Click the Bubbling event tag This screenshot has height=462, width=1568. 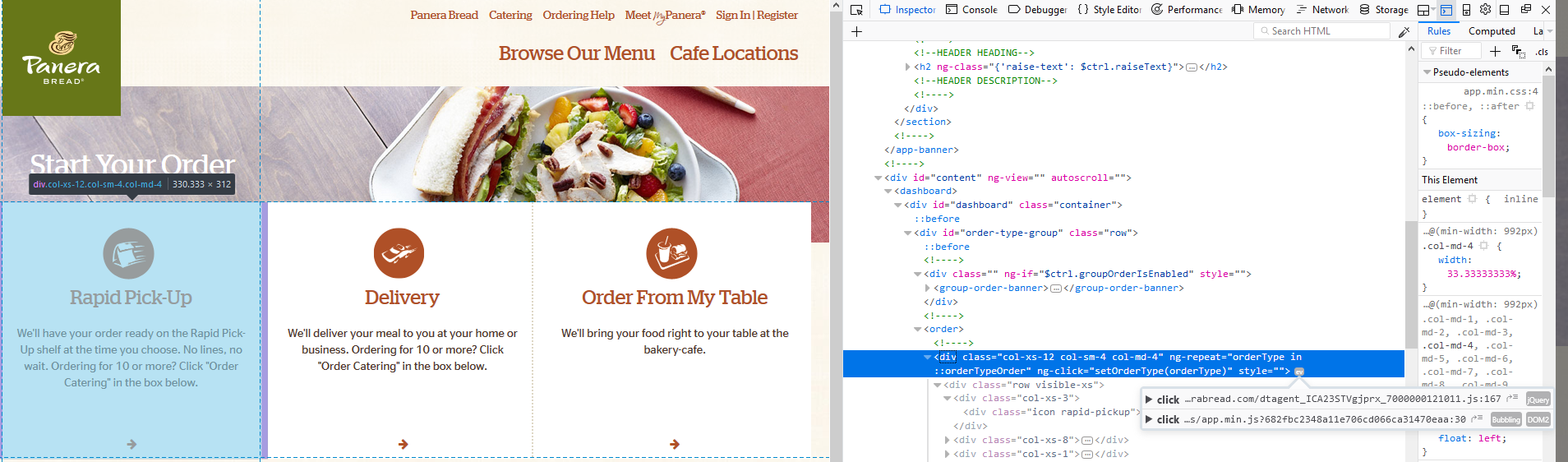(x=1506, y=419)
